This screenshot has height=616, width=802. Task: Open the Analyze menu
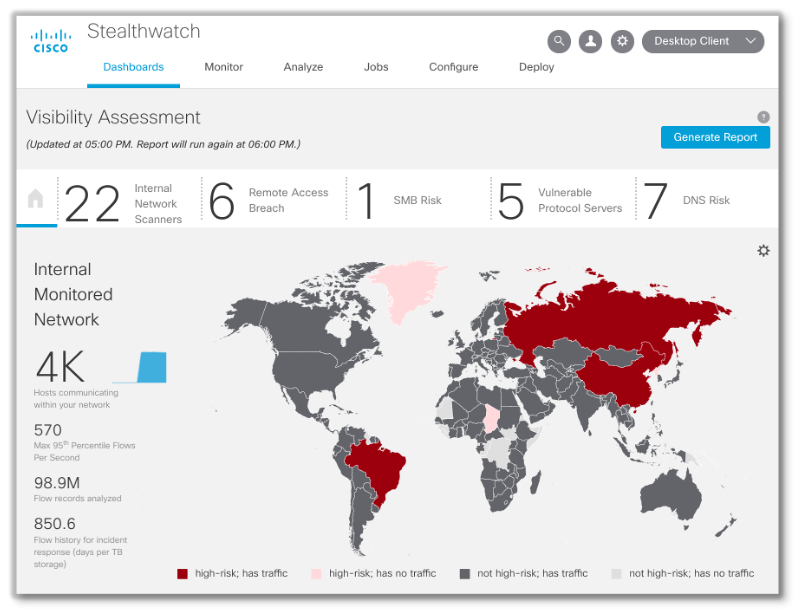click(303, 67)
